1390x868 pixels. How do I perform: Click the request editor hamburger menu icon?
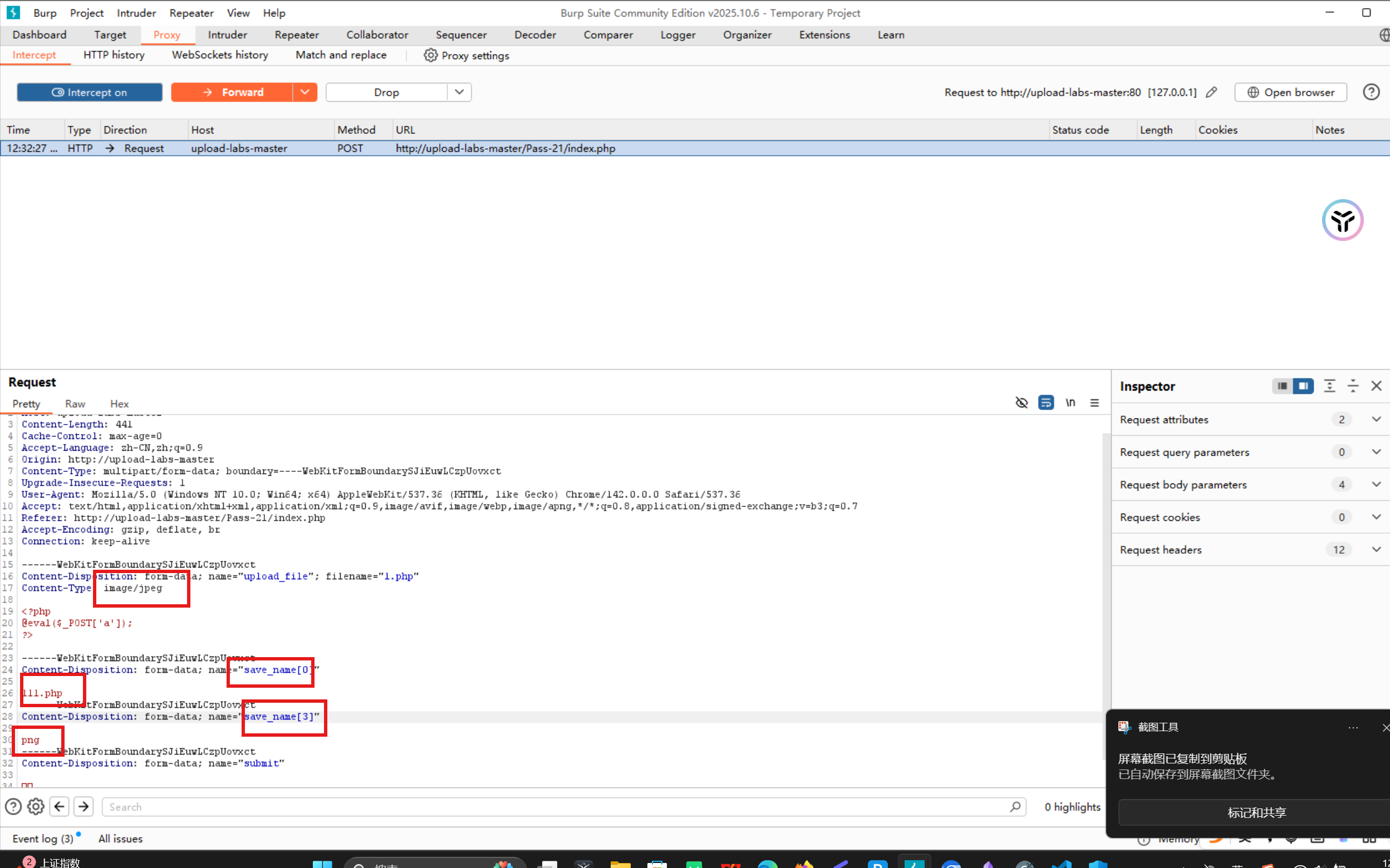[1094, 403]
